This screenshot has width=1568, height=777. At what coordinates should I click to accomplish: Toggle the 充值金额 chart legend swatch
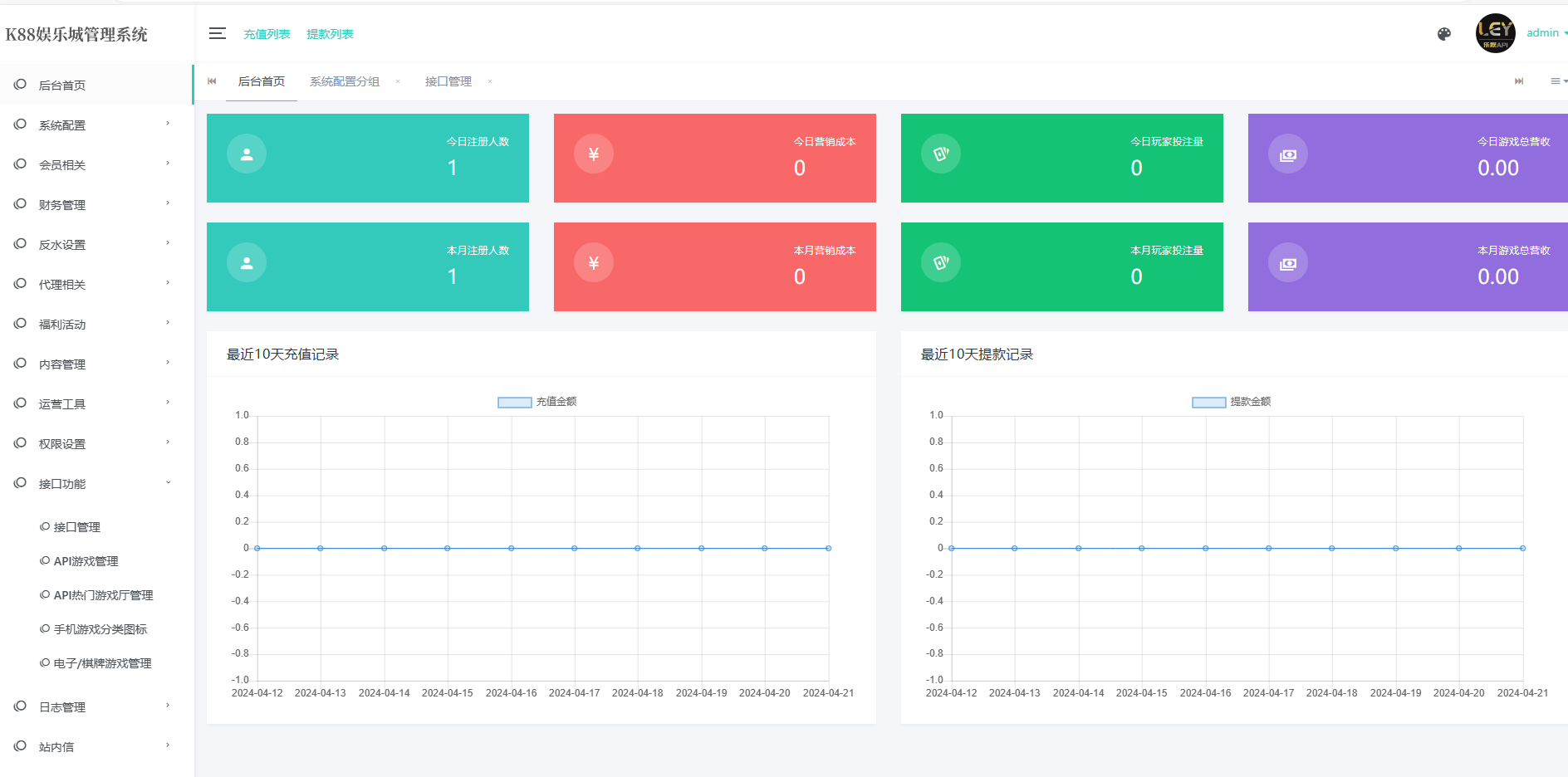(515, 402)
